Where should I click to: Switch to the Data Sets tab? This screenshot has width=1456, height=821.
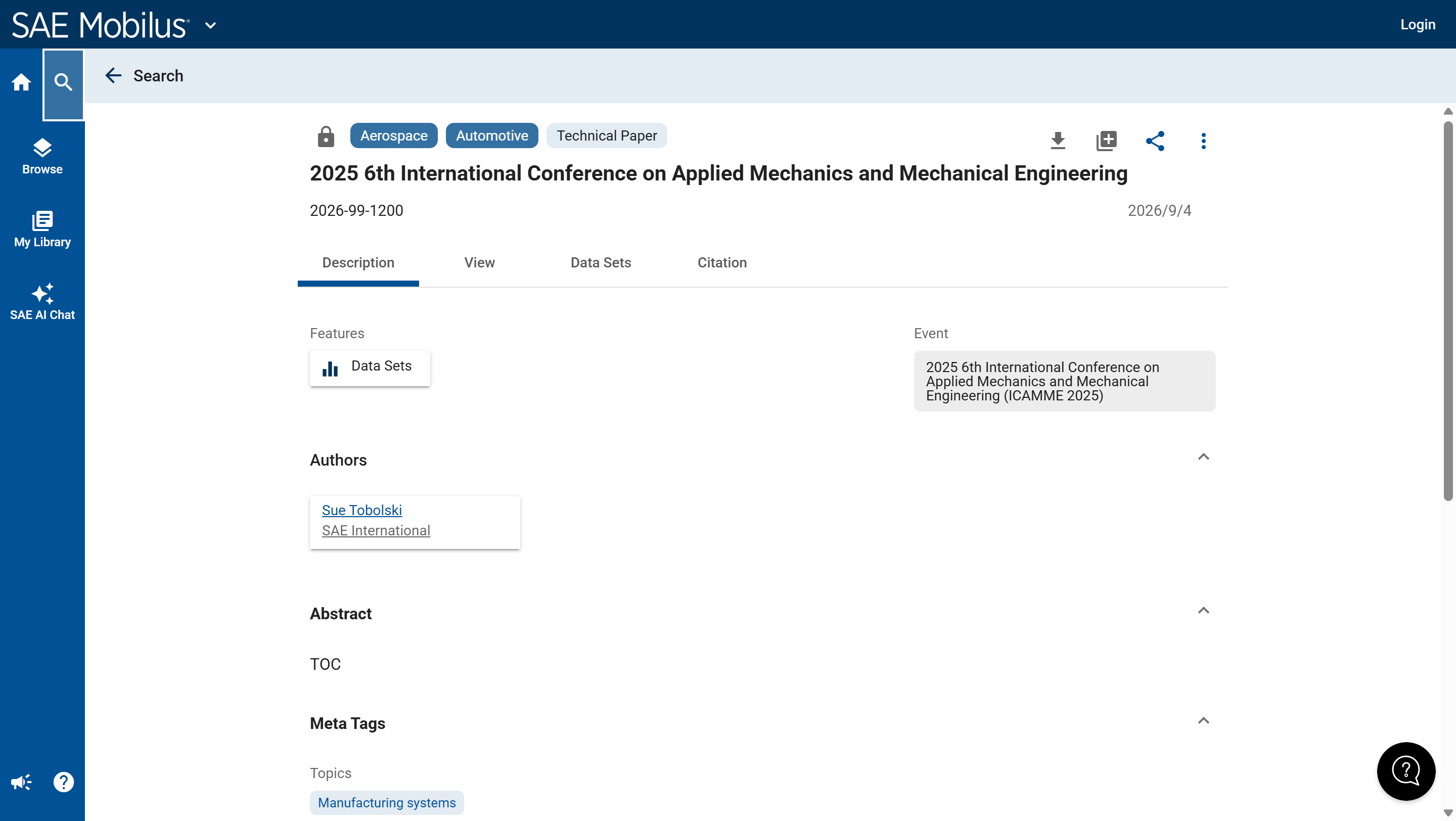pyautogui.click(x=600, y=263)
